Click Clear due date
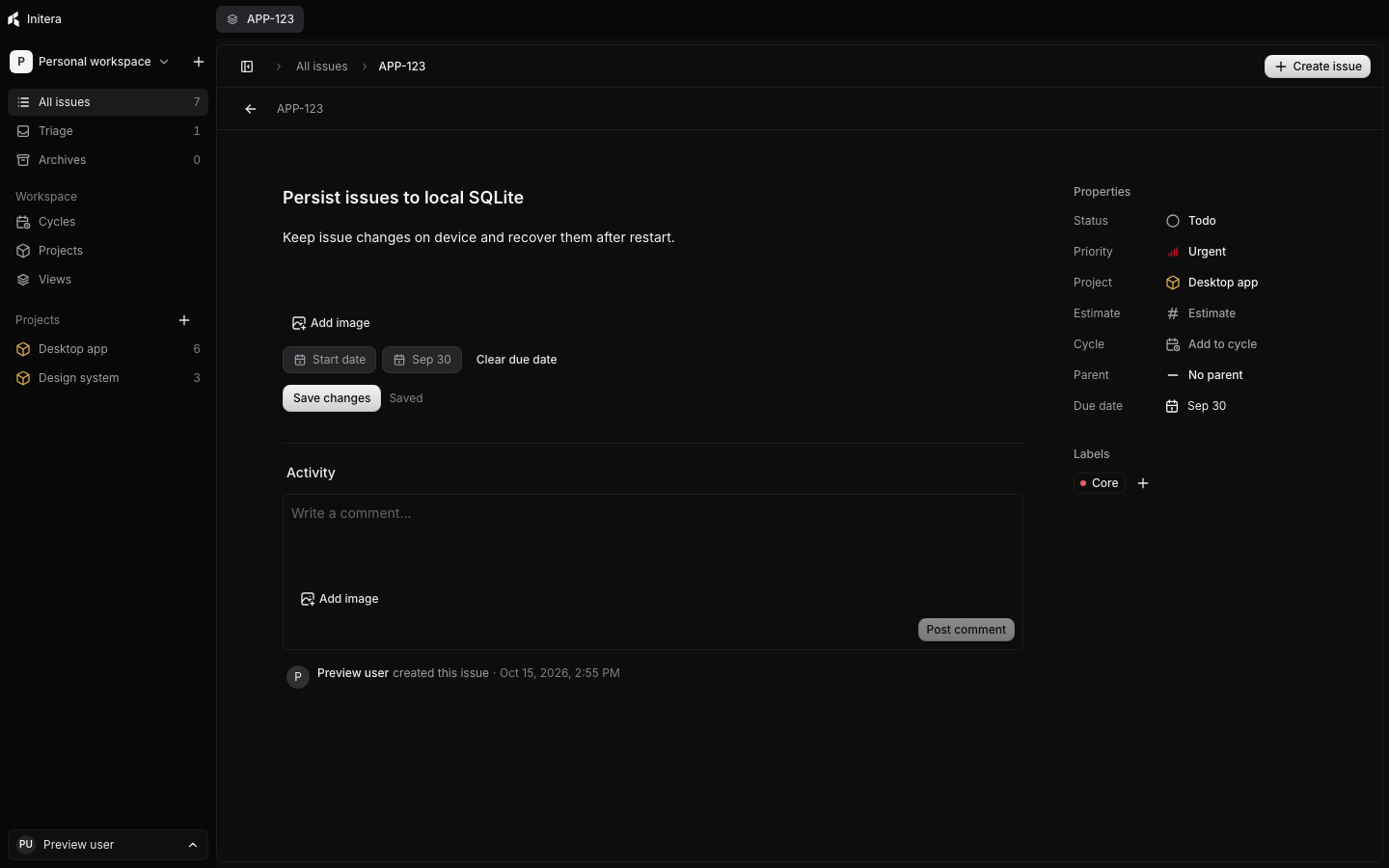The height and width of the screenshot is (868, 1389). pos(517,360)
